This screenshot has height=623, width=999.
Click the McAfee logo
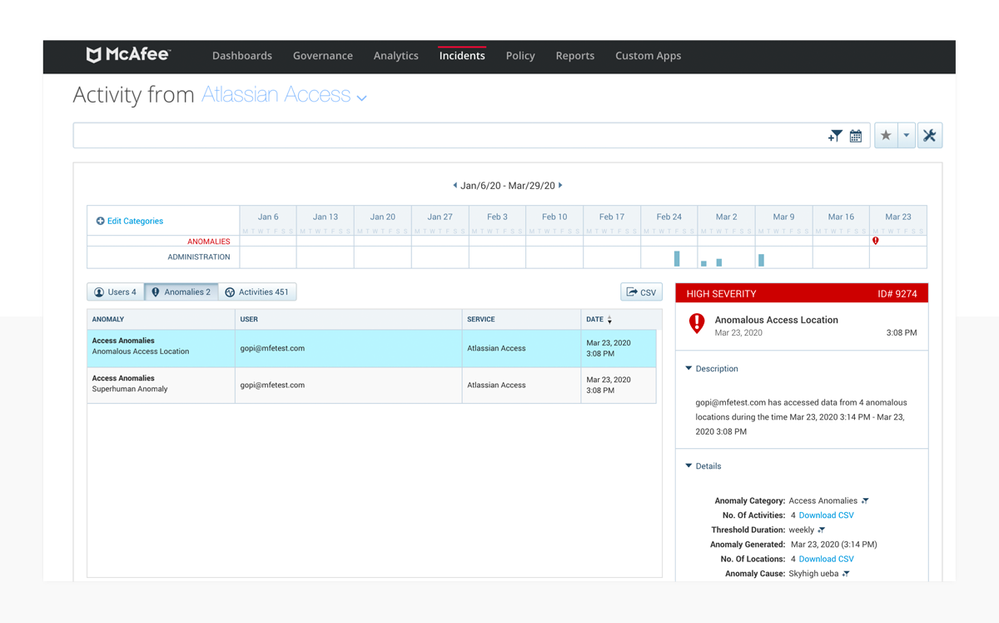click(x=127, y=55)
